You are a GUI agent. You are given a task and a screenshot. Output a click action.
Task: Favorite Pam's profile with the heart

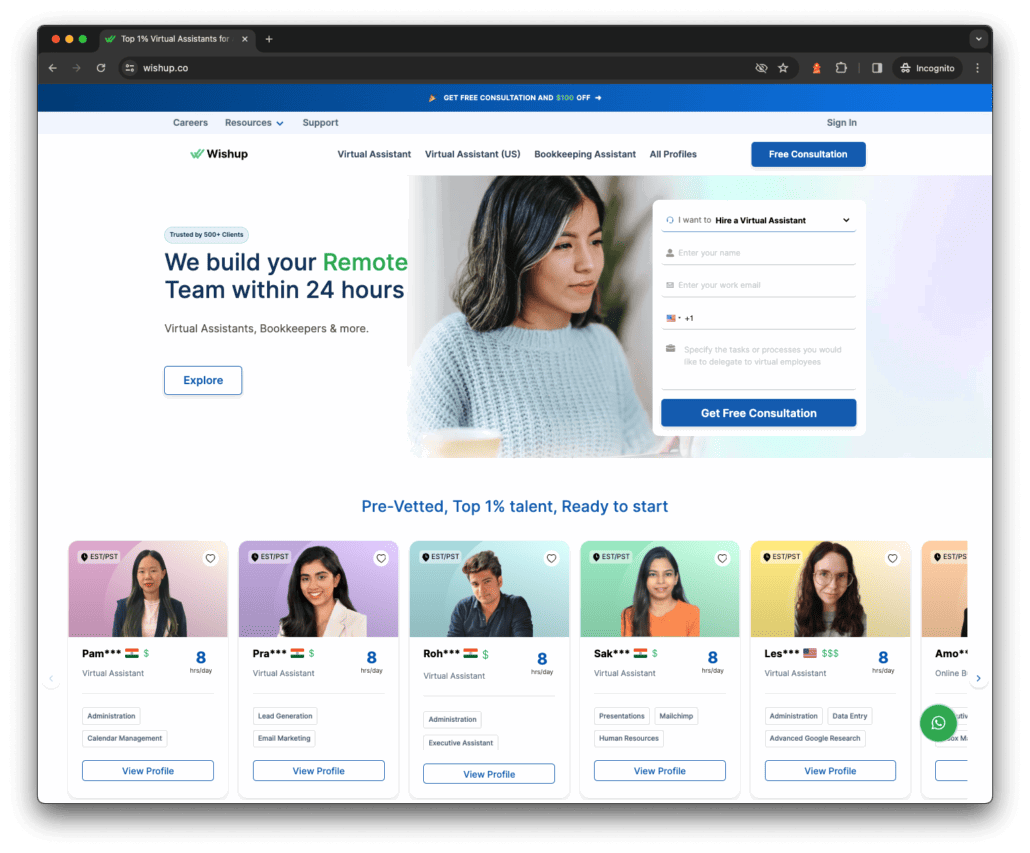[210, 559]
